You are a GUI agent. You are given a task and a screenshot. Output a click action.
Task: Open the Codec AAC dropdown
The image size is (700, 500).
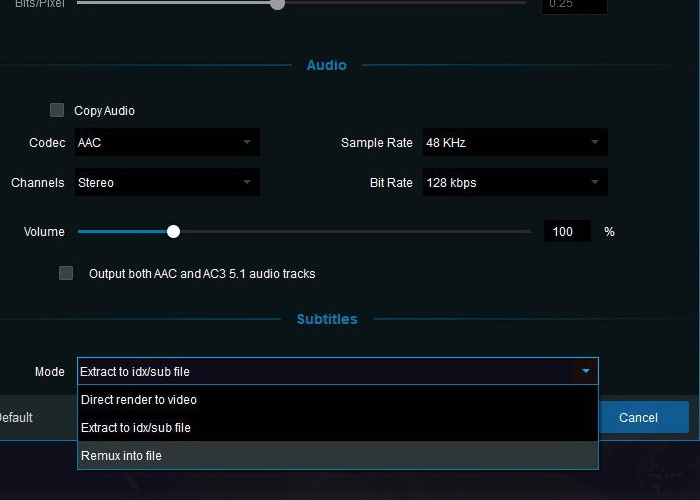point(167,142)
